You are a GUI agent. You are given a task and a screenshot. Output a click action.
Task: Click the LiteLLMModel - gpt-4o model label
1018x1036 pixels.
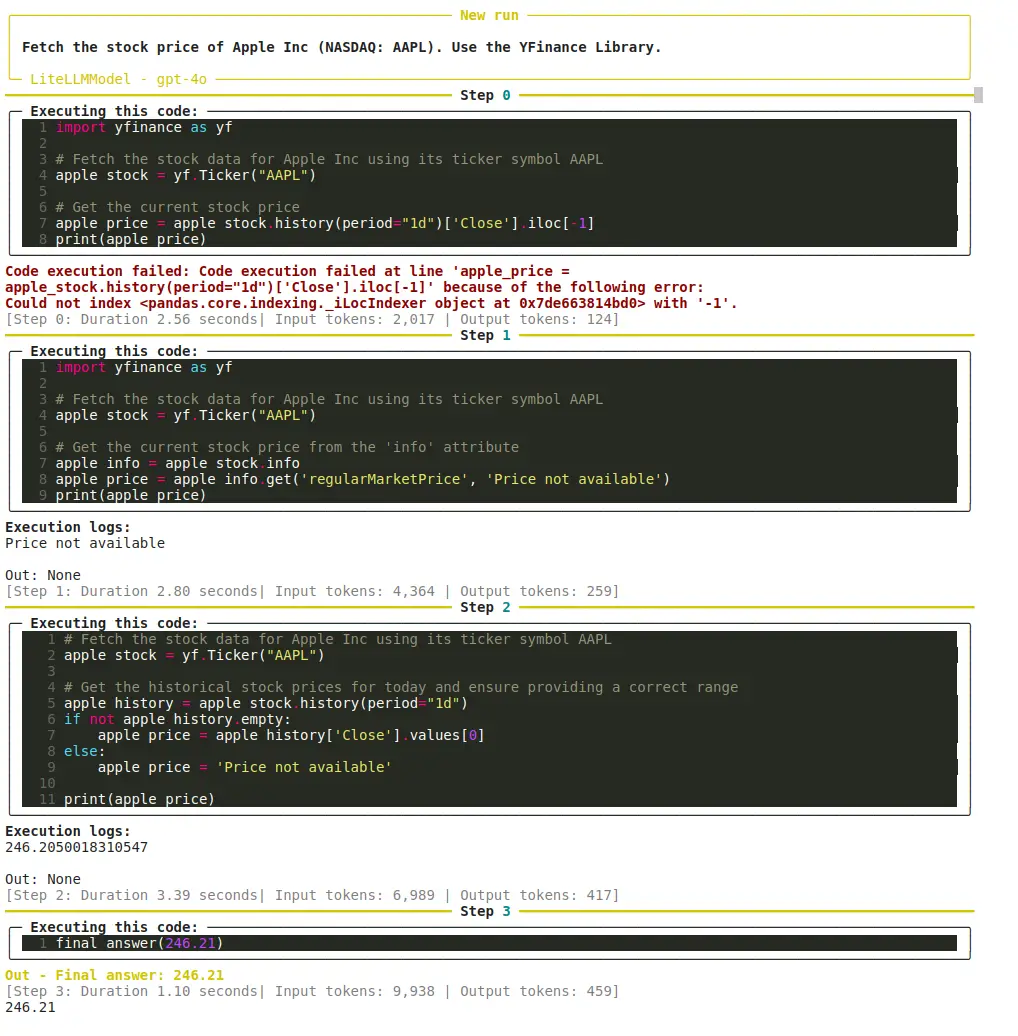pyautogui.click(x=118, y=79)
